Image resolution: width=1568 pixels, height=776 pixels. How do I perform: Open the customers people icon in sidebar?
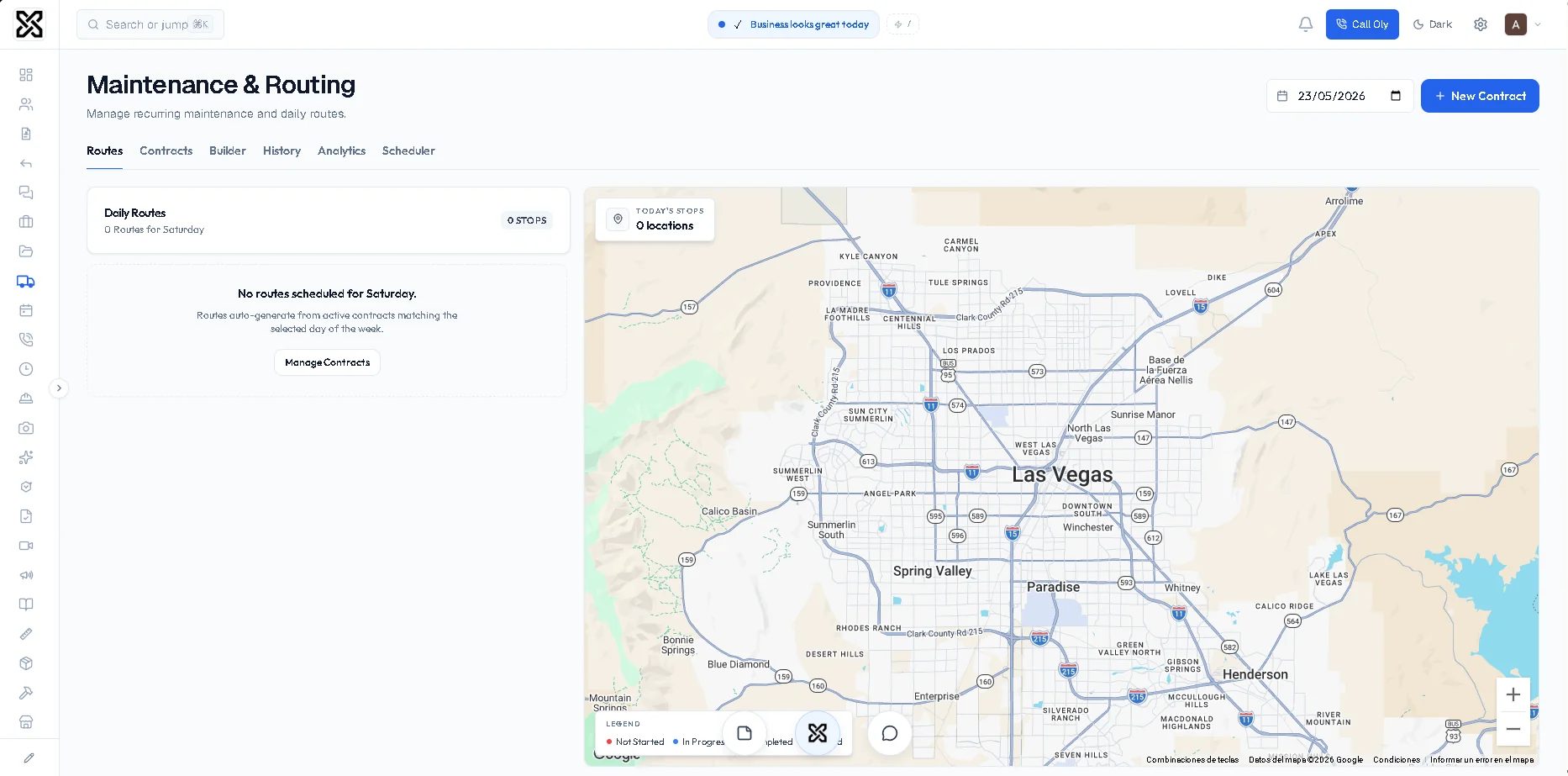point(26,104)
